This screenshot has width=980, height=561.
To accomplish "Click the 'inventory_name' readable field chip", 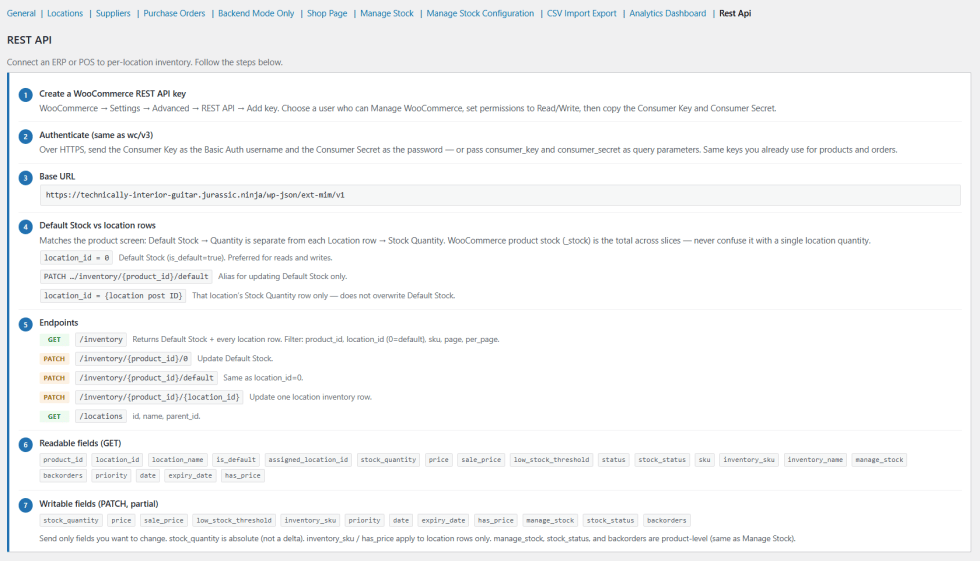I will 815,460.
